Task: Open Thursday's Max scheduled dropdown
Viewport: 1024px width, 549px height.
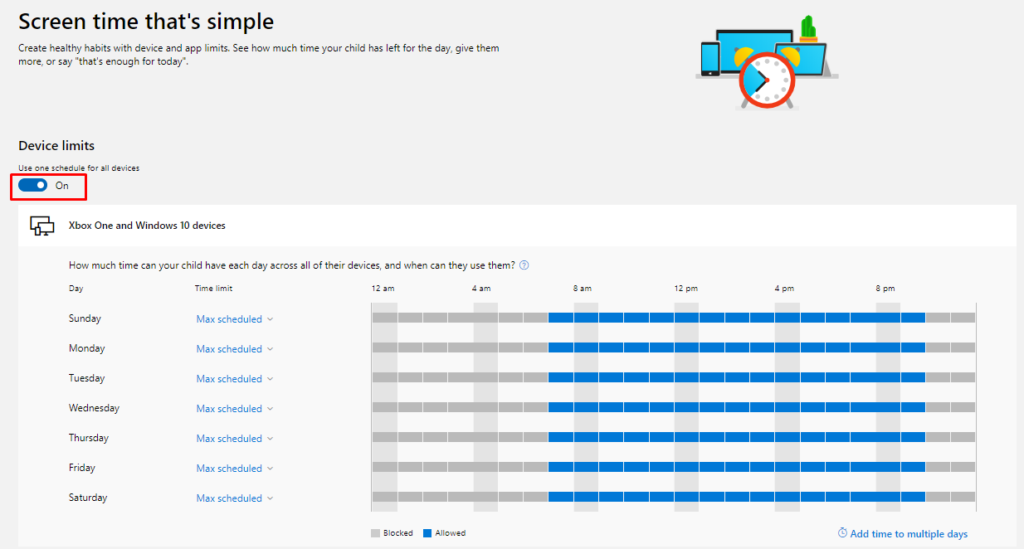Action: (x=234, y=439)
